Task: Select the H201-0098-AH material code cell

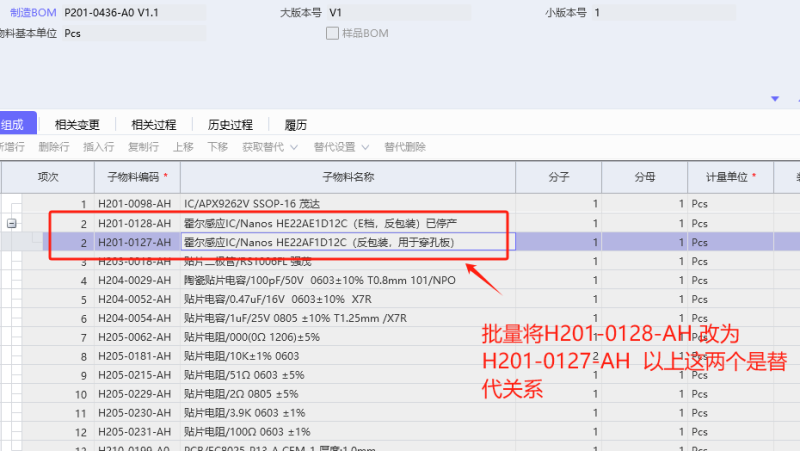Action: [135, 203]
